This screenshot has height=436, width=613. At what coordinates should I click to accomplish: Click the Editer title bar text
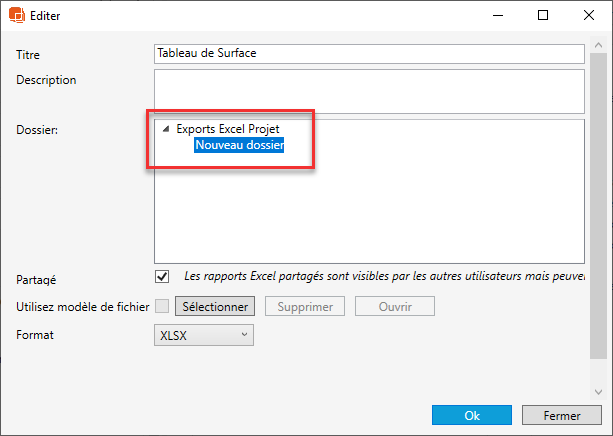(x=46, y=16)
